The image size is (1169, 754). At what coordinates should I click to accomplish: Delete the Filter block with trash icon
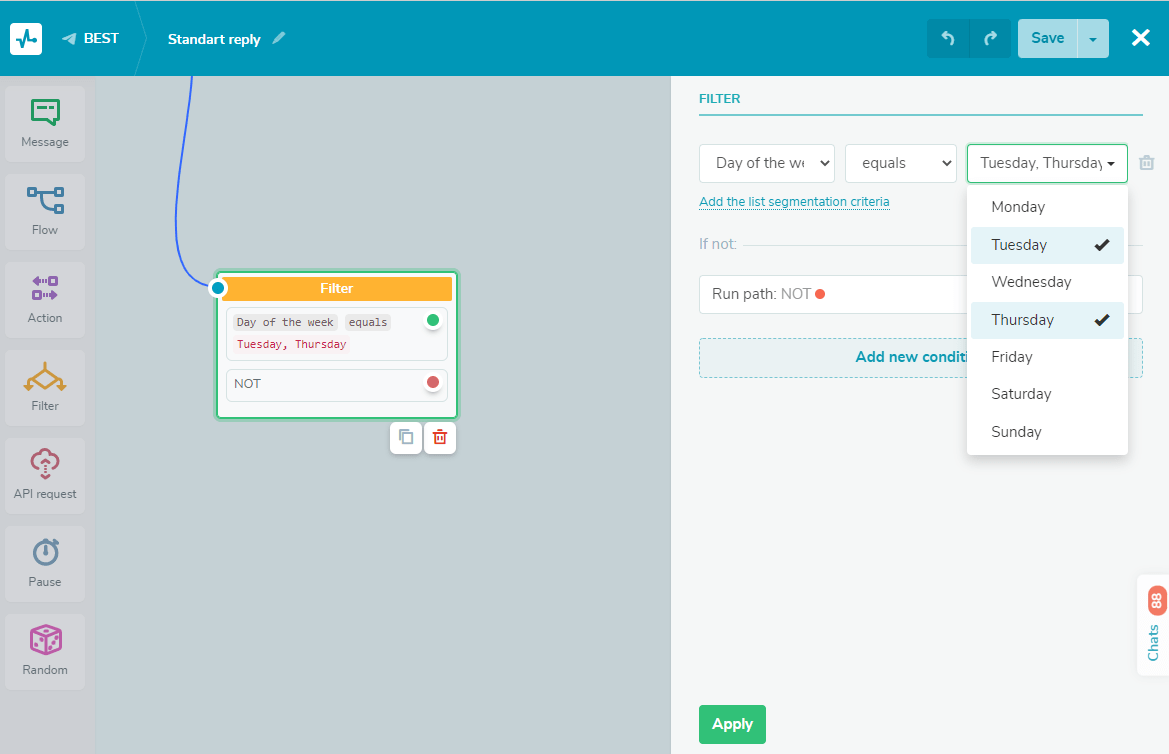pyautogui.click(x=440, y=437)
